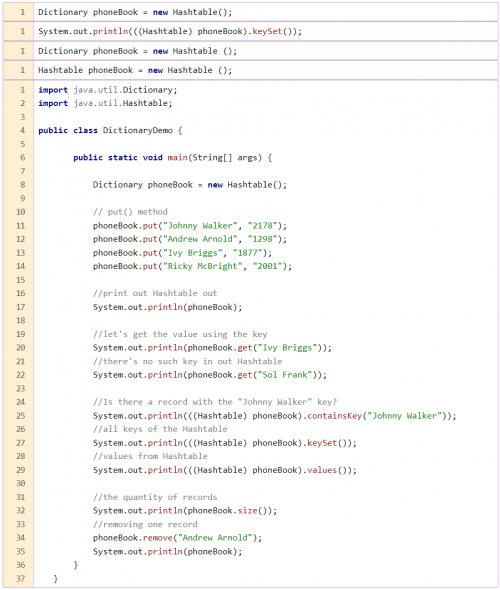Viewport: 500px width, 590px height.
Task: Click the get("Sol Frank") println statement
Action: 210,375
